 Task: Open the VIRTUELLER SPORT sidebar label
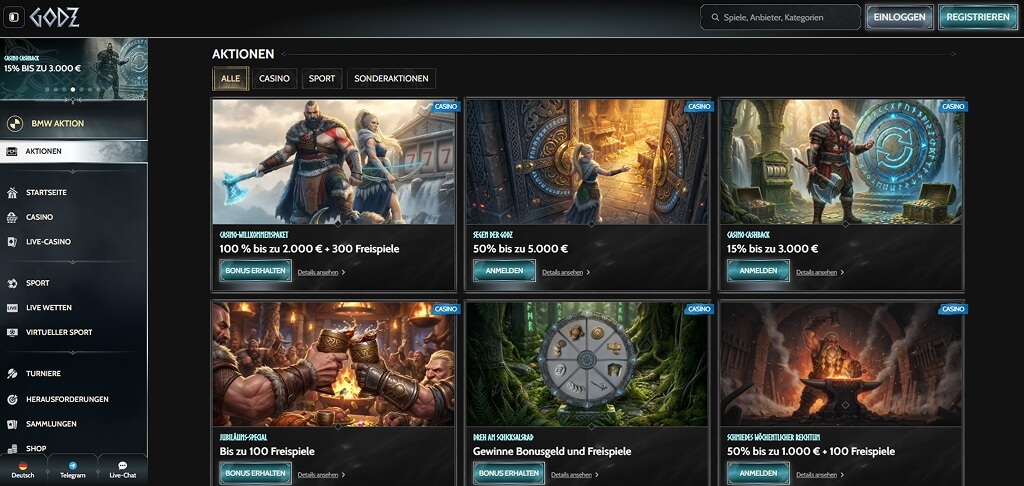[x=59, y=332]
